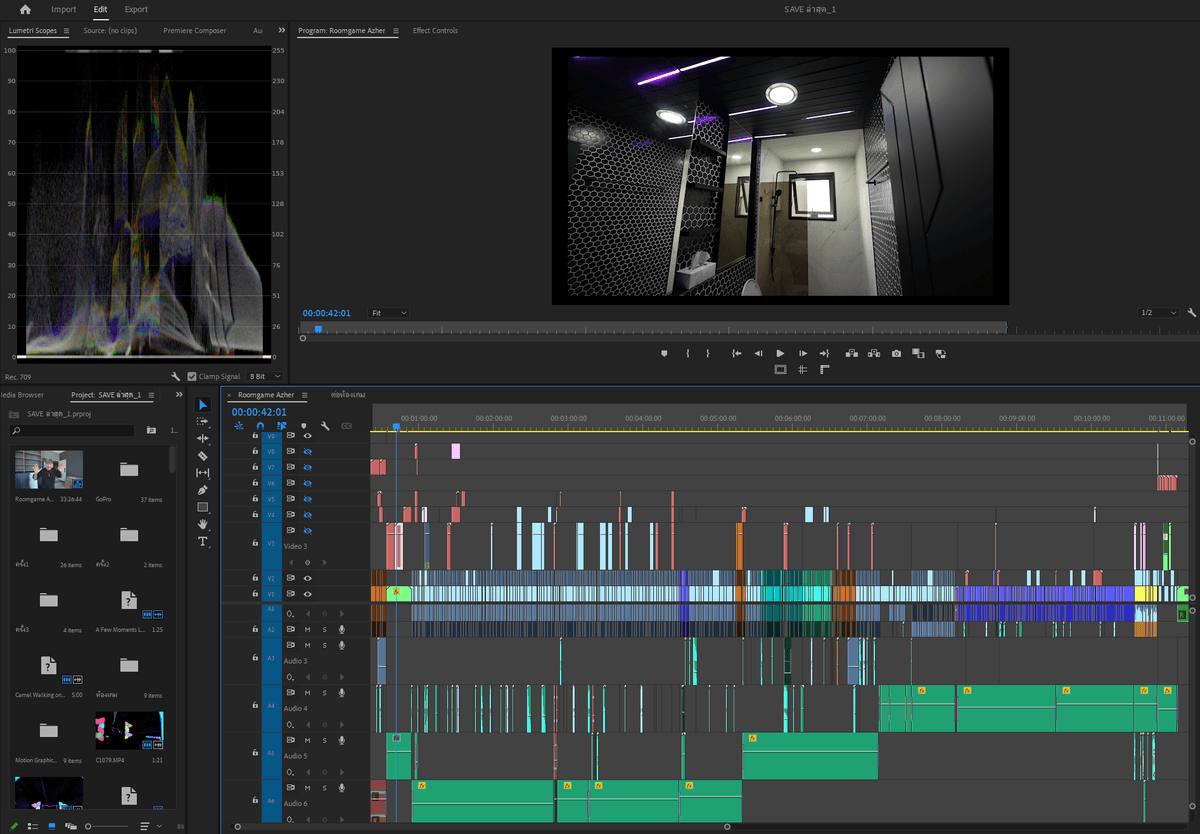Open the 8 Bit dropdown

264,377
